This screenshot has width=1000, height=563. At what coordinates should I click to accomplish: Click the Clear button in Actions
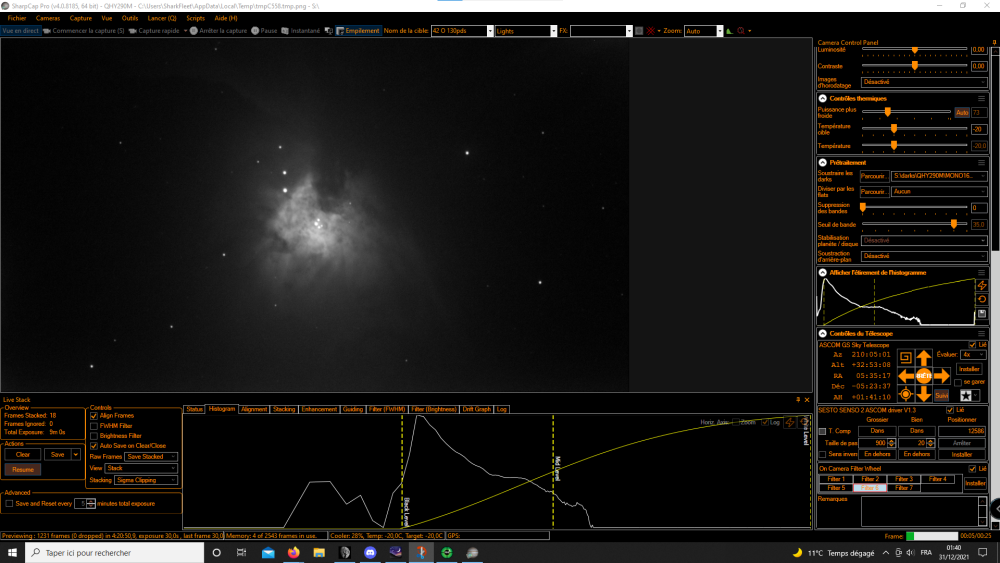(23, 455)
